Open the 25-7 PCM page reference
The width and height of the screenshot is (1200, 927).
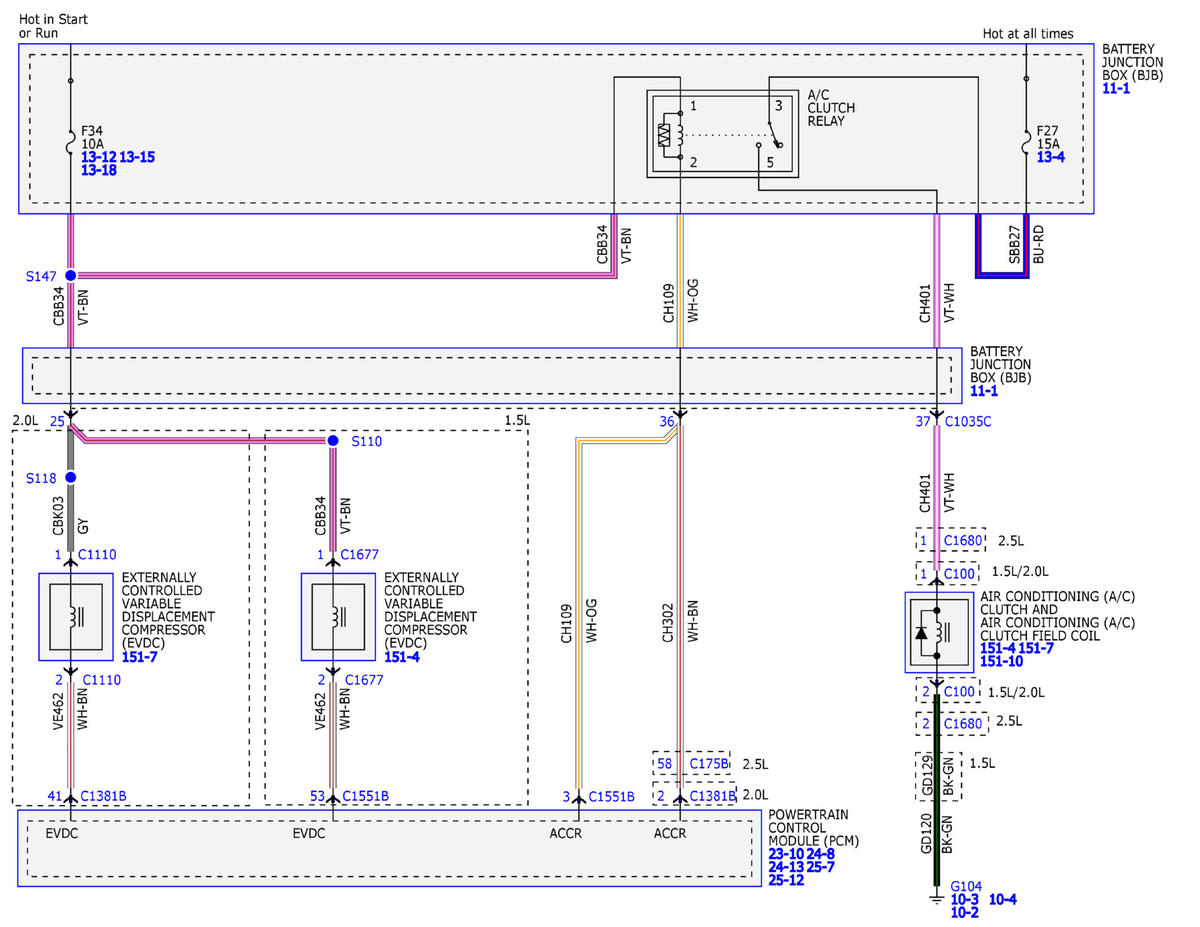pos(821,867)
